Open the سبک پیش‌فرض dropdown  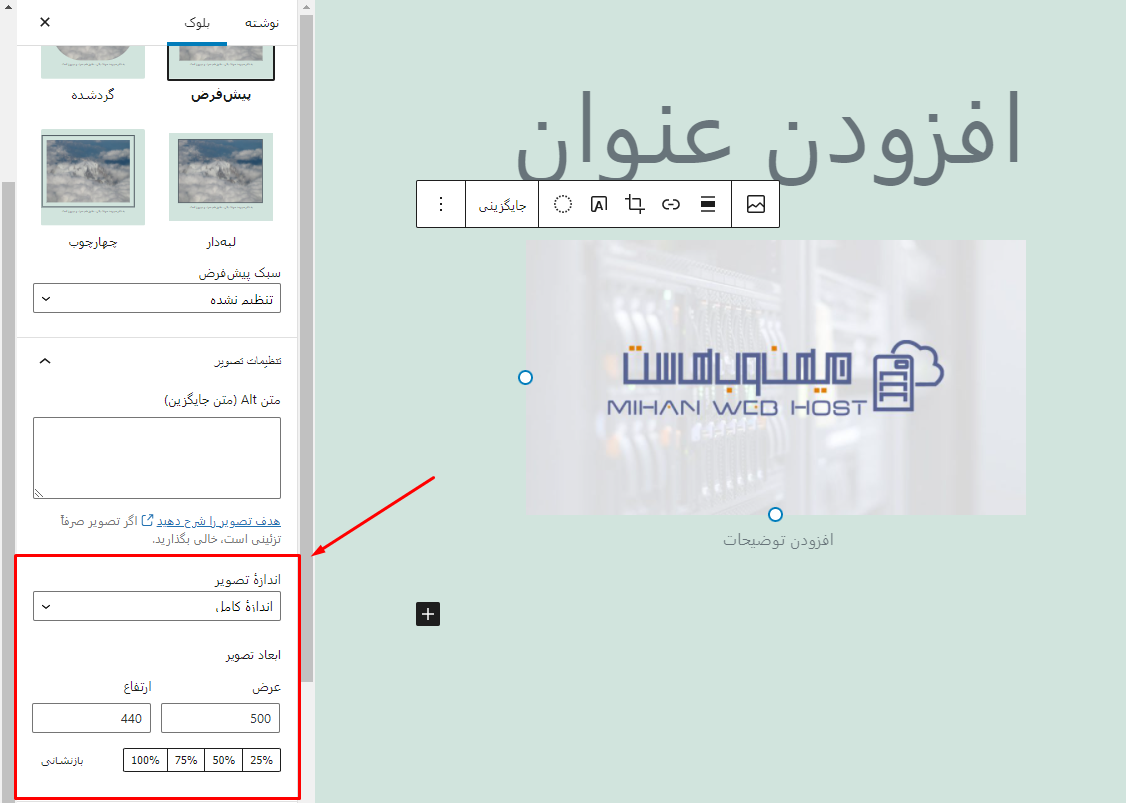[x=157, y=298]
